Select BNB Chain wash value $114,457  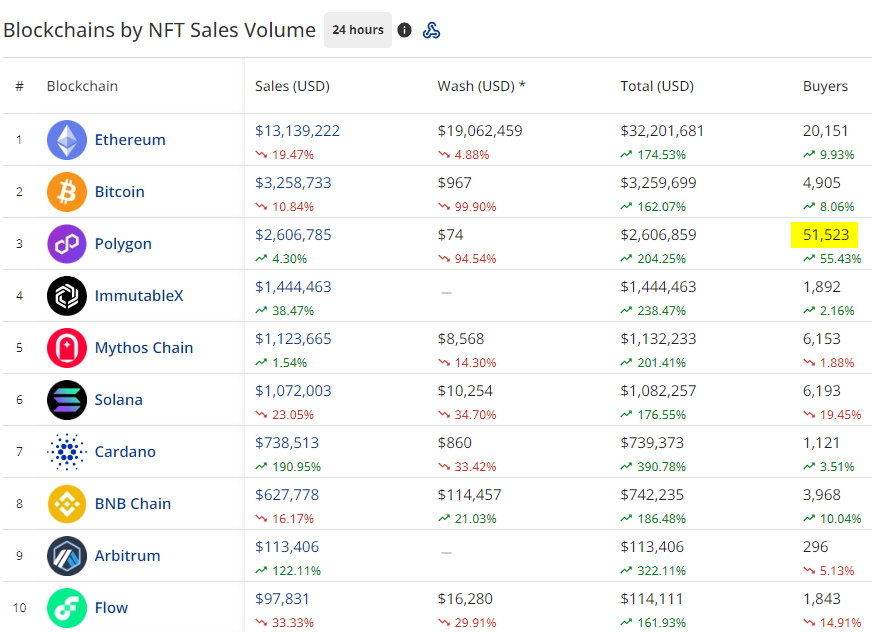pyautogui.click(x=469, y=495)
